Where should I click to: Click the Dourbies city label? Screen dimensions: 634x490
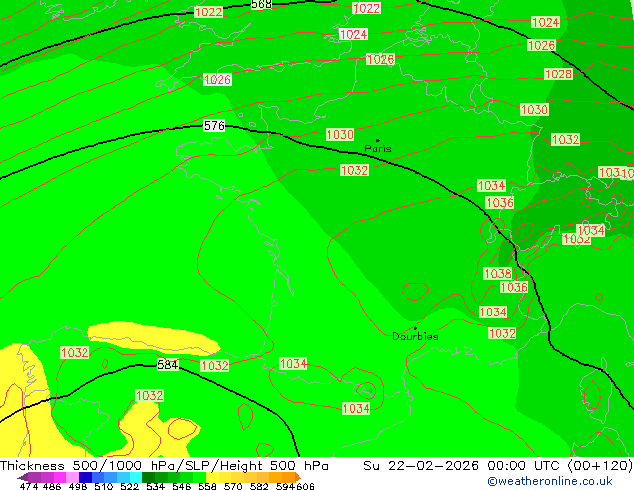(415, 336)
